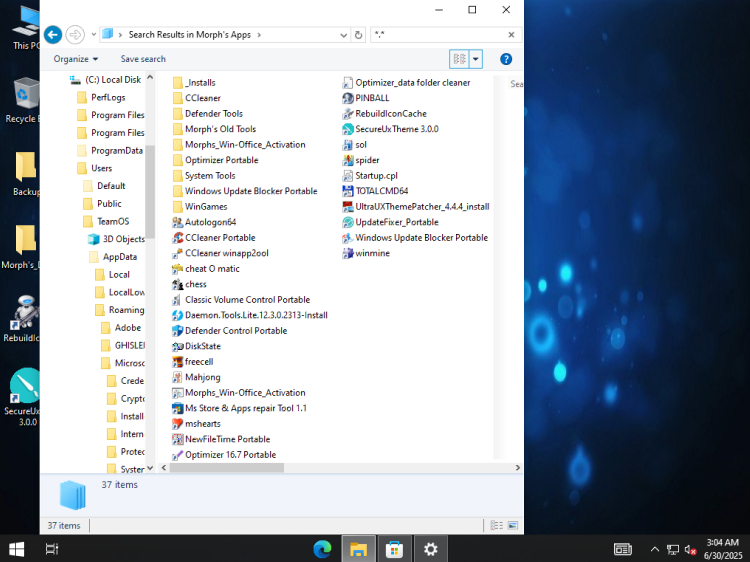Open the chess game item
Viewport: 750px width, 562px height.
click(189, 284)
